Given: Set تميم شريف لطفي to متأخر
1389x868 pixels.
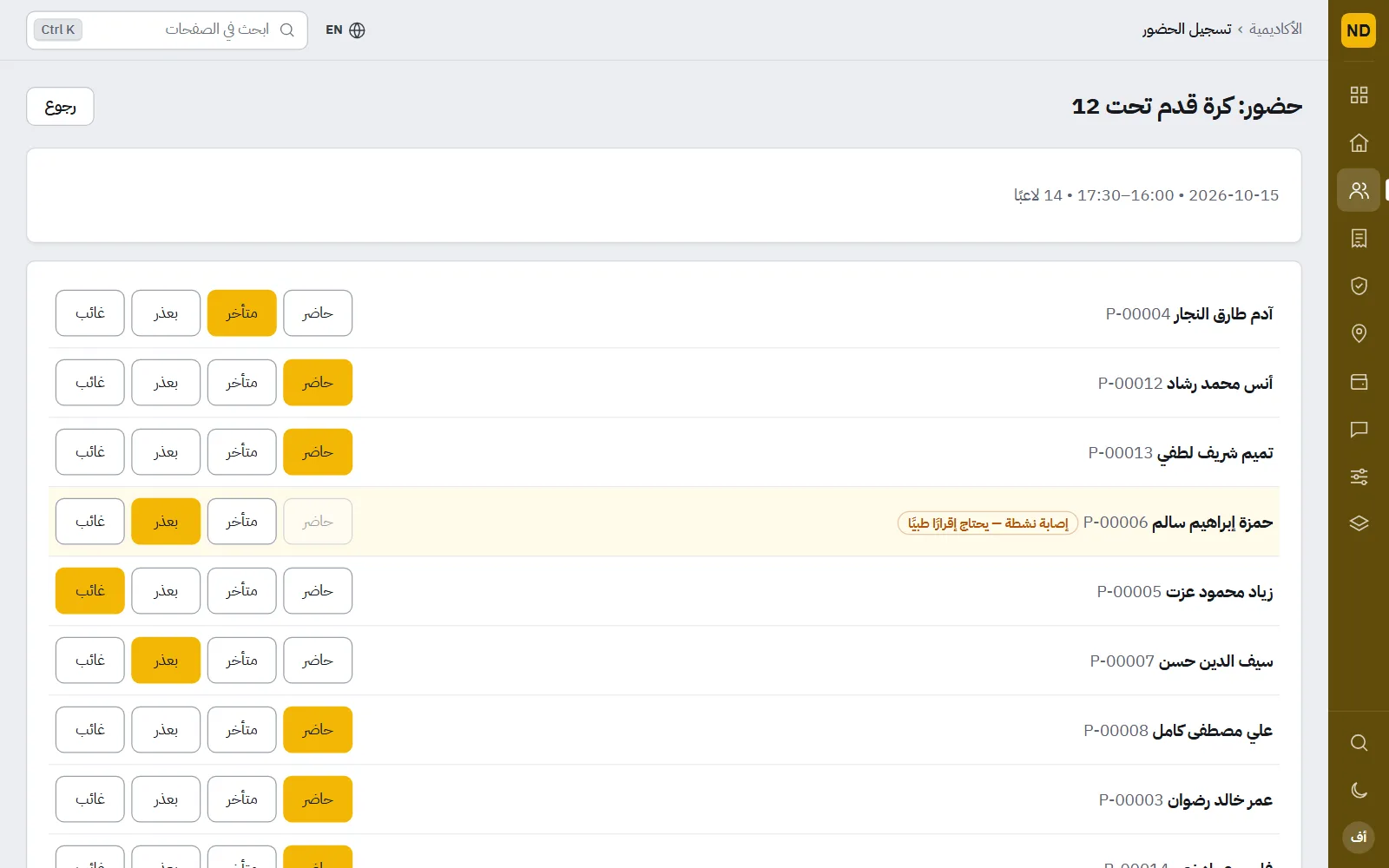Looking at the screenshot, I should click(x=242, y=452).
